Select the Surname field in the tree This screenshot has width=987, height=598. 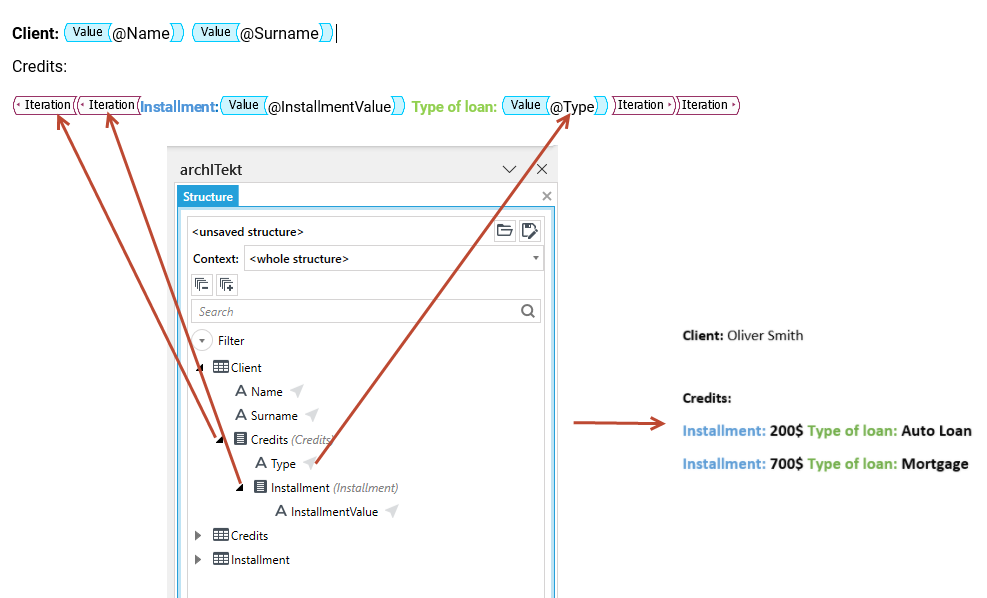click(x=274, y=415)
